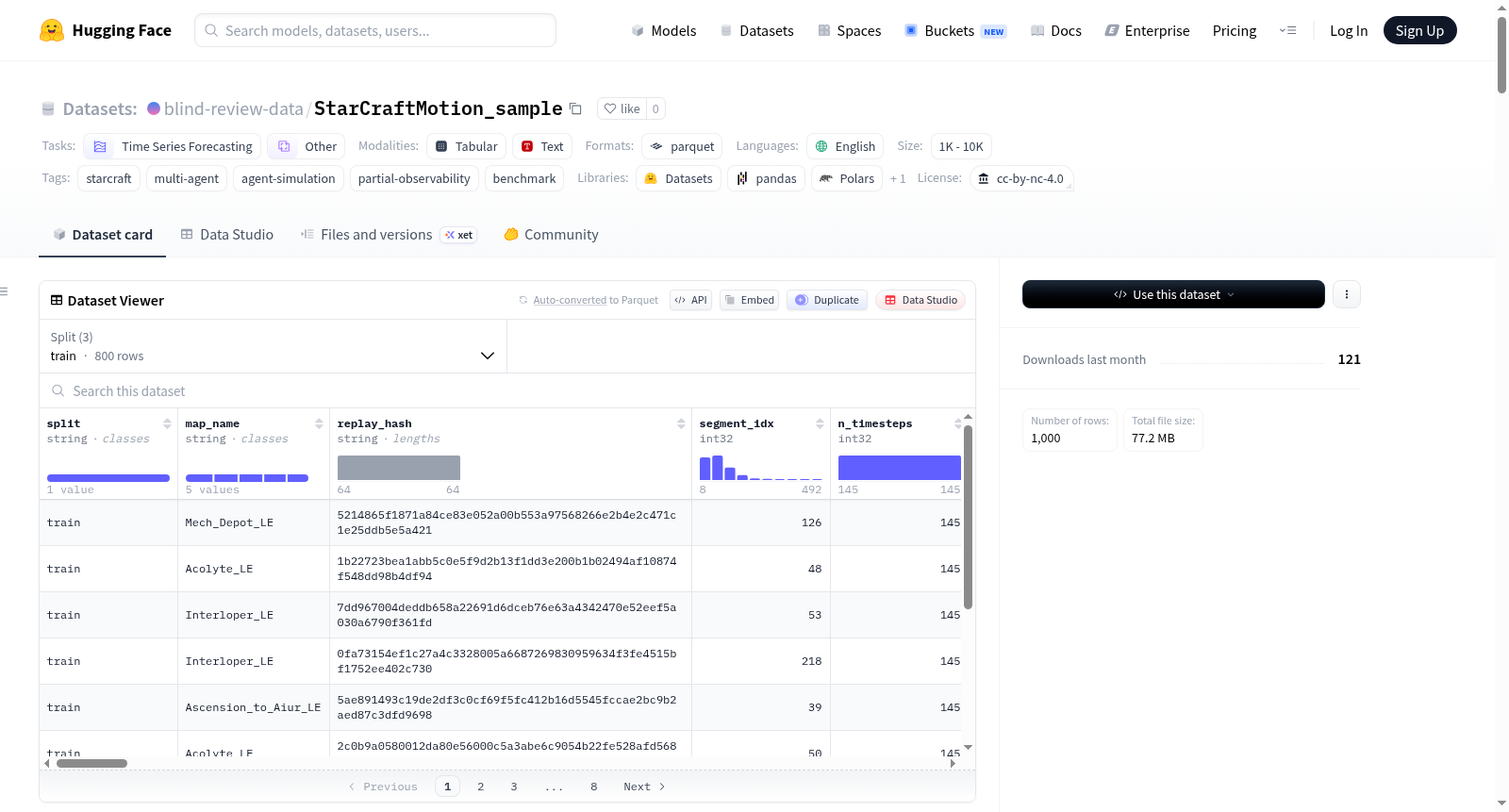Open Datasets in the top navigation
The height and width of the screenshot is (812, 1509).
tap(756, 31)
